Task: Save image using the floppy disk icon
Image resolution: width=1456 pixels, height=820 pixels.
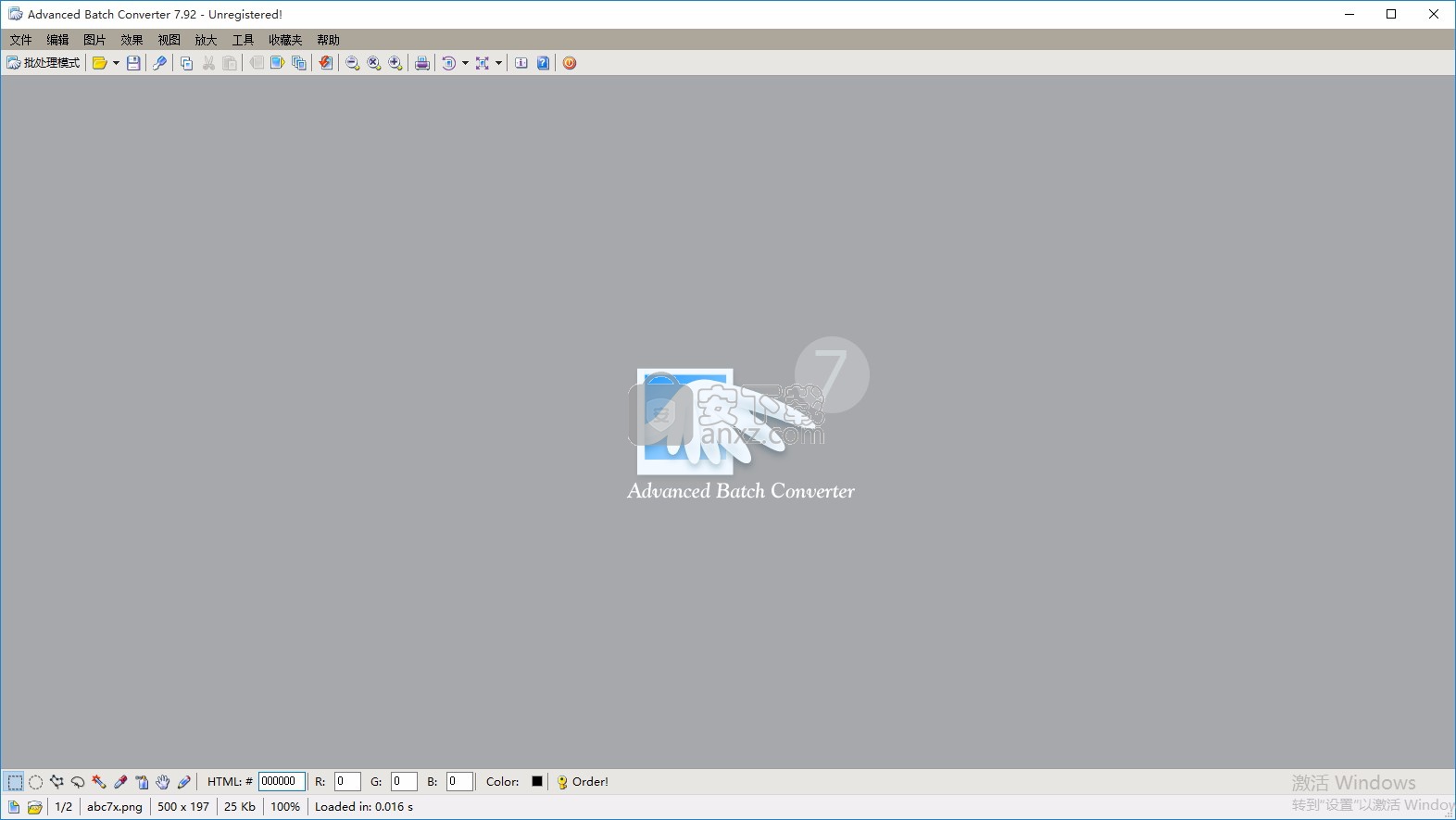Action: click(x=133, y=63)
